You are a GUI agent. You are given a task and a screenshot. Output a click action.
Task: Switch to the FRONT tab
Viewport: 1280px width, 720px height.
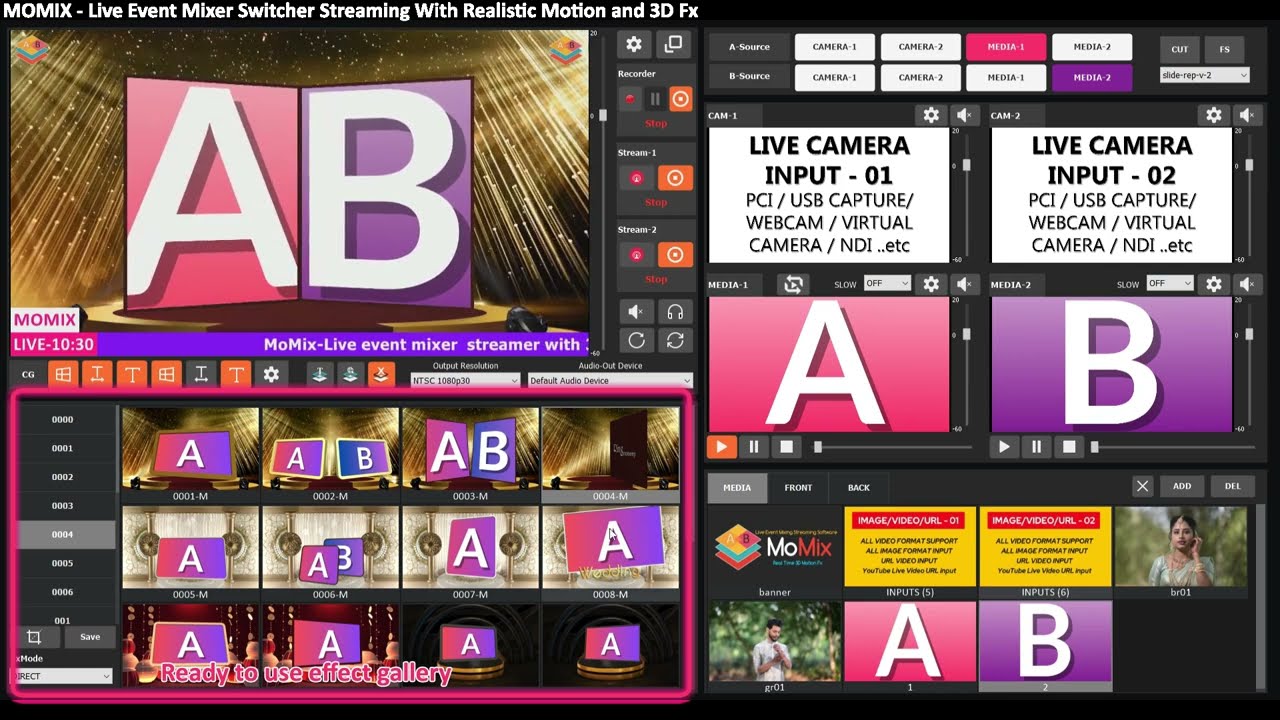coord(798,488)
